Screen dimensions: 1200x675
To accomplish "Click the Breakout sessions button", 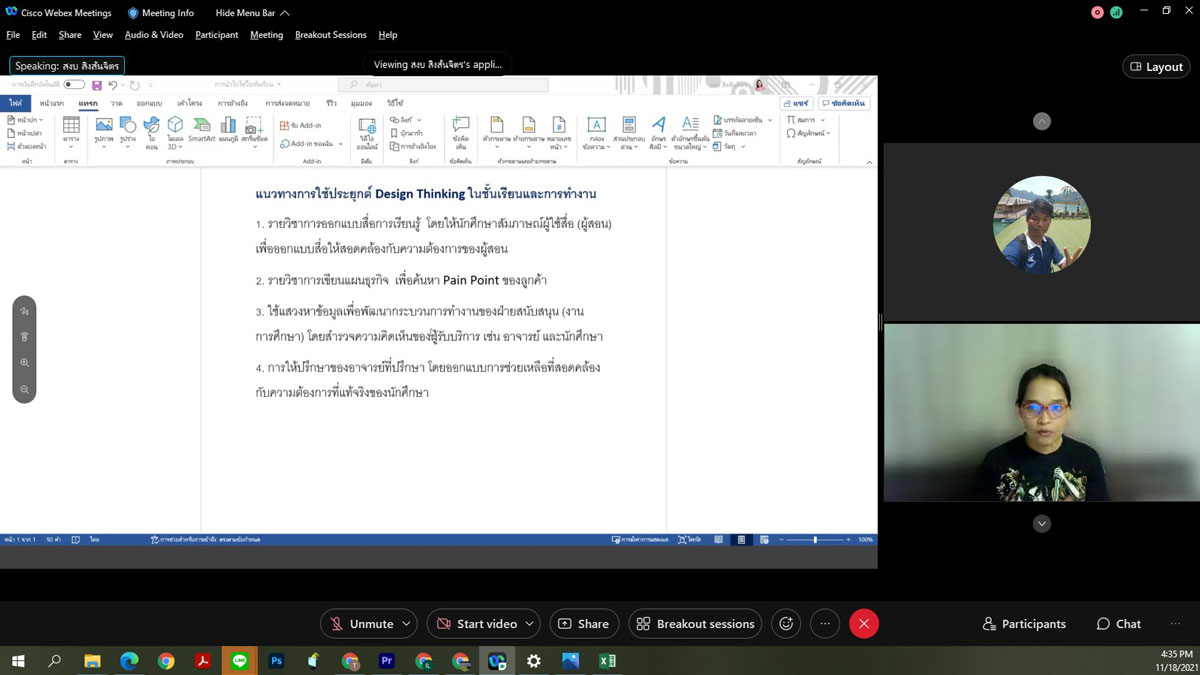I will tap(695, 624).
